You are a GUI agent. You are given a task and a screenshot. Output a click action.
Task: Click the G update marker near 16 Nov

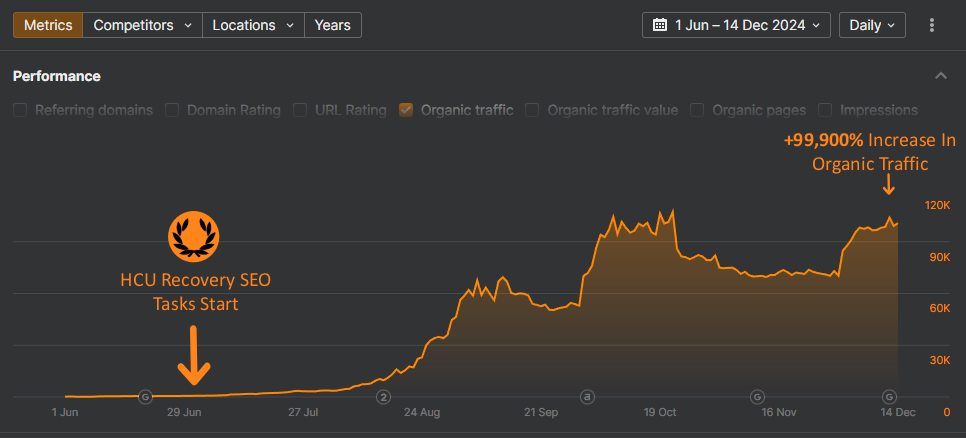point(757,396)
